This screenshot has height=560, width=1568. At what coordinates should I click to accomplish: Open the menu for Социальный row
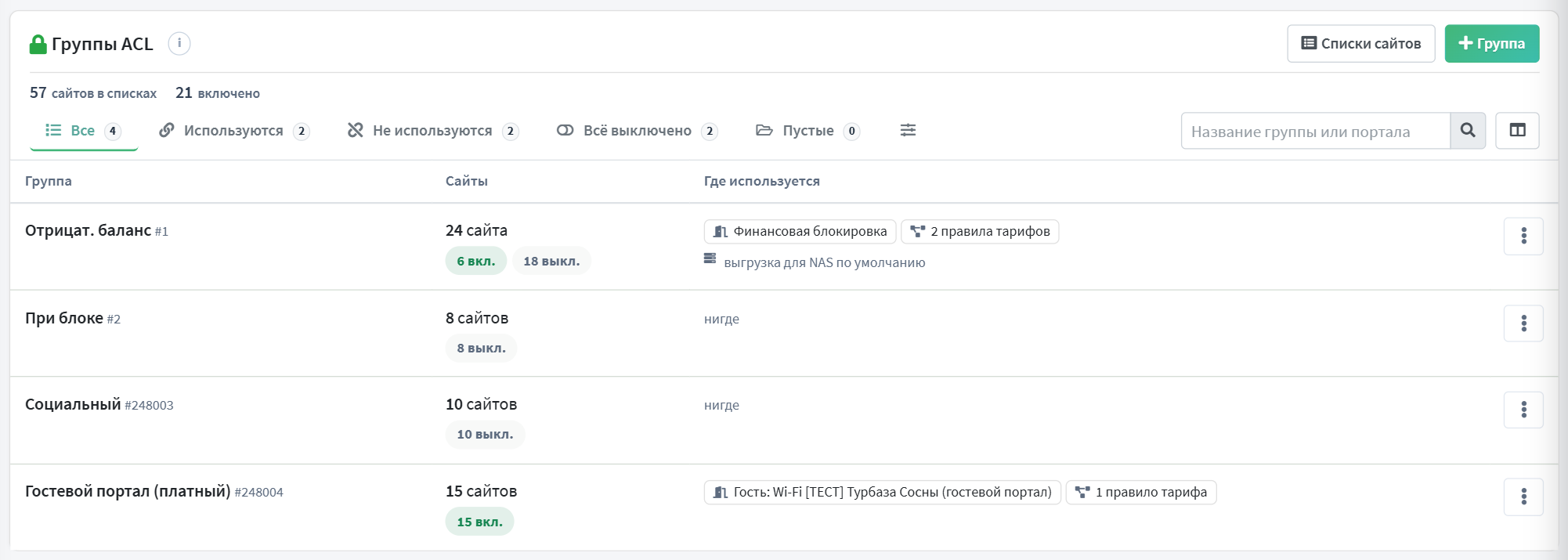pos(1523,410)
